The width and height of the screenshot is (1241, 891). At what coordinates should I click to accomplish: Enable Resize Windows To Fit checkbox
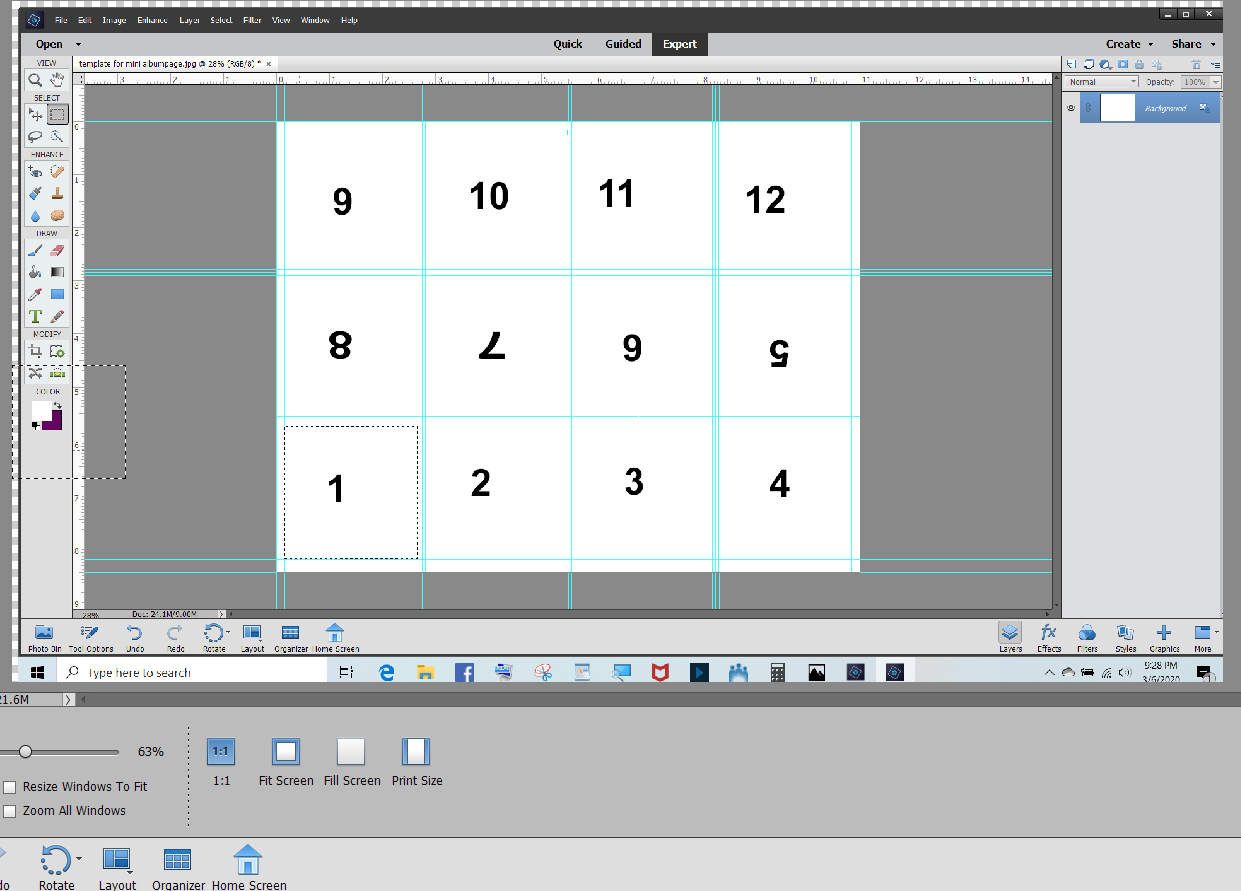click(x=10, y=787)
